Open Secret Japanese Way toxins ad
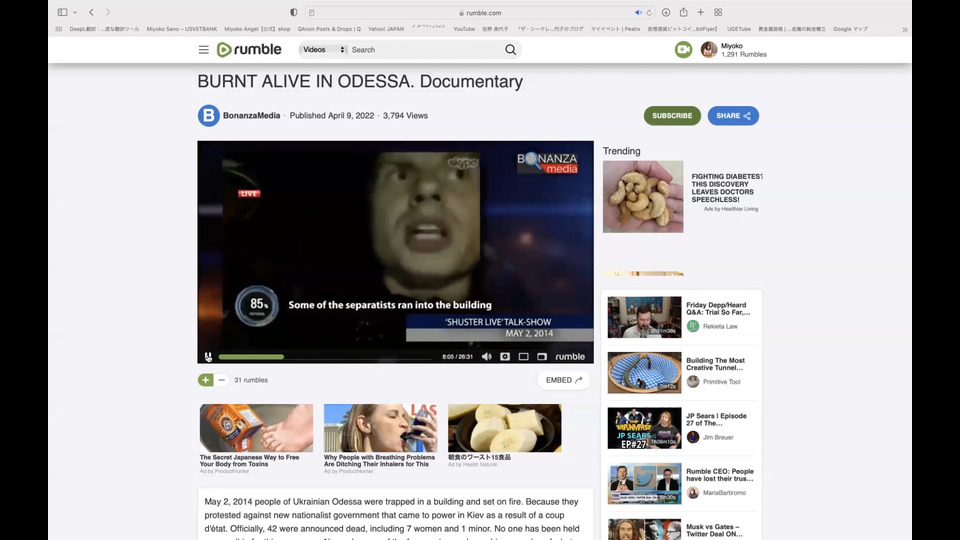 tap(256, 438)
